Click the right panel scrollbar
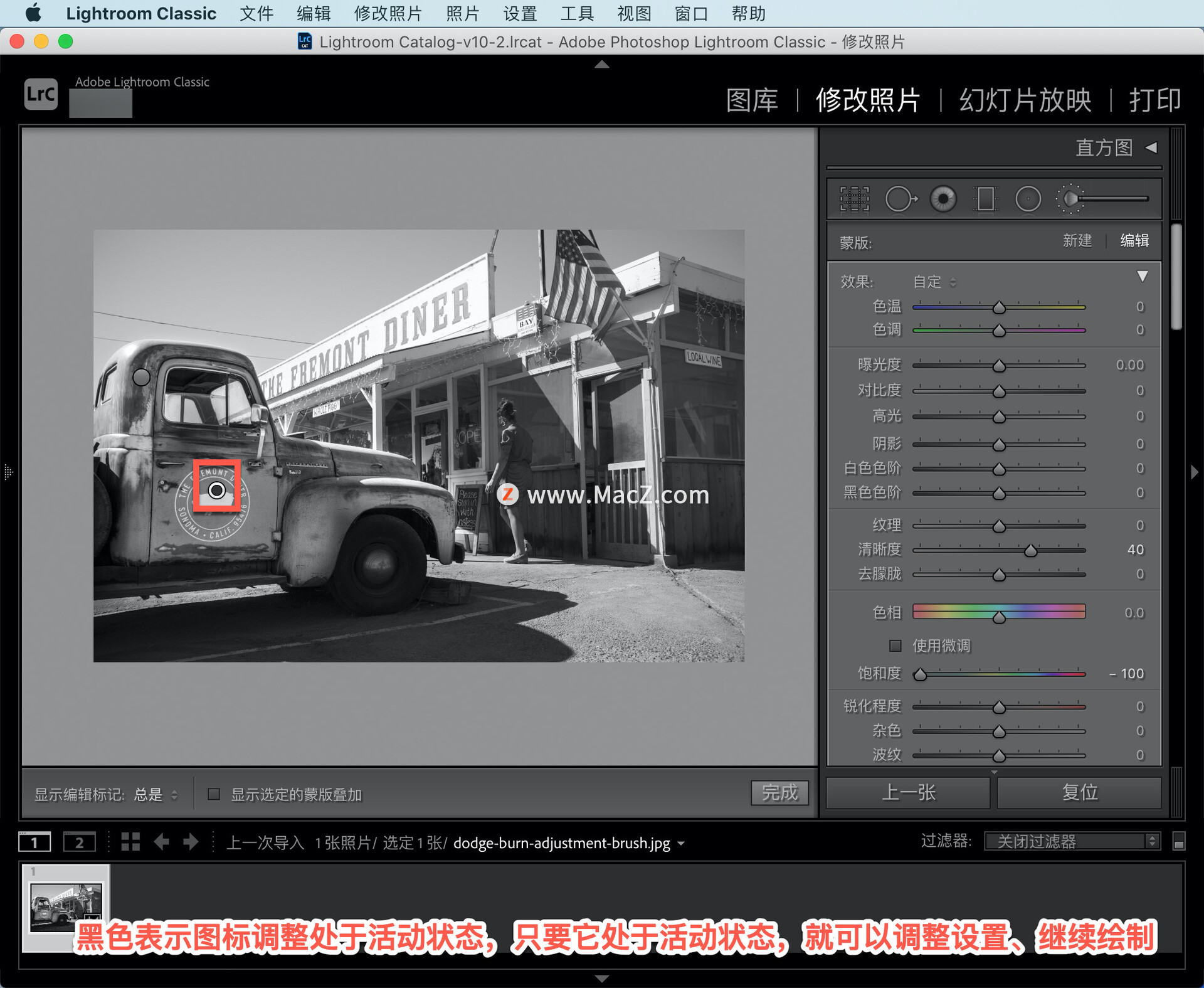 [1177, 276]
